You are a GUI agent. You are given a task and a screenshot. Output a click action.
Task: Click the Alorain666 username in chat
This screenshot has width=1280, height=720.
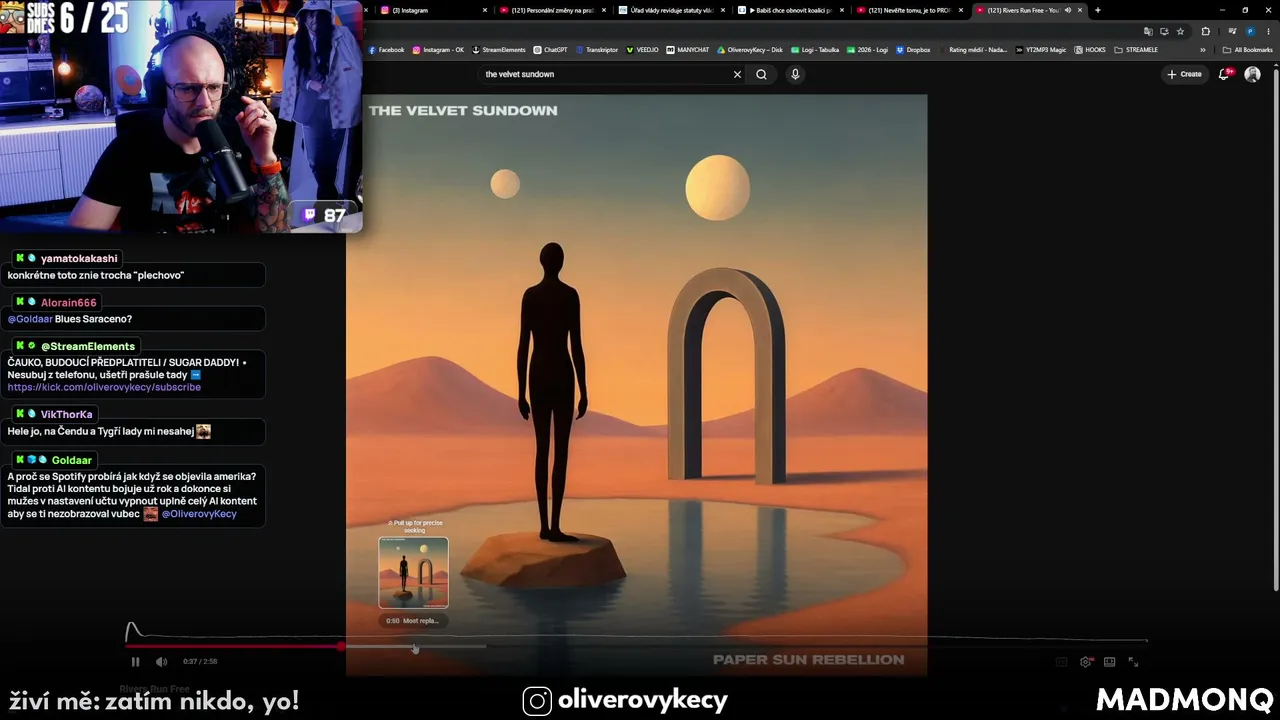click(68, 302)
